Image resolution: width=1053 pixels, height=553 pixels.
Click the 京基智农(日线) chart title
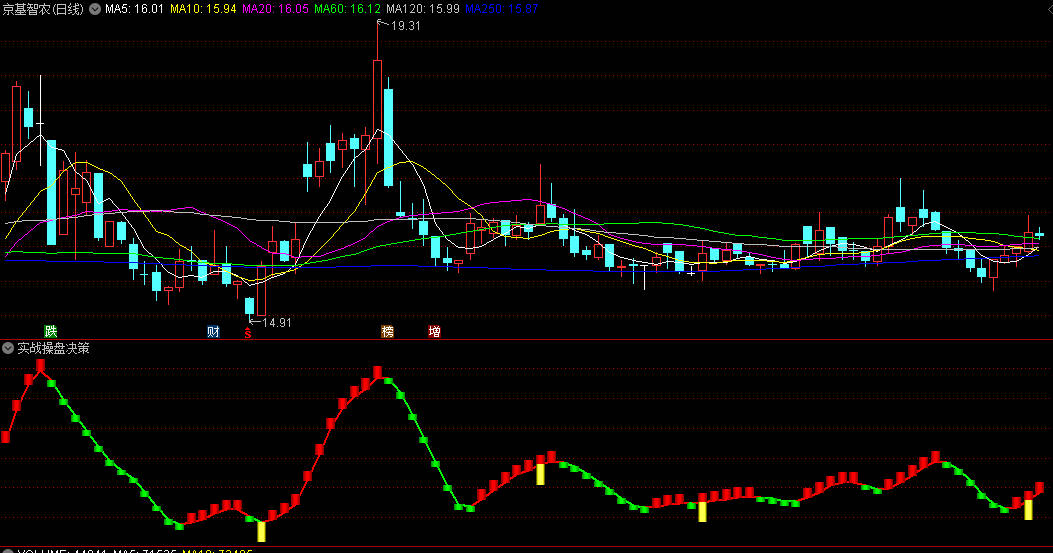pyautogui.click(x=43, y=9)
